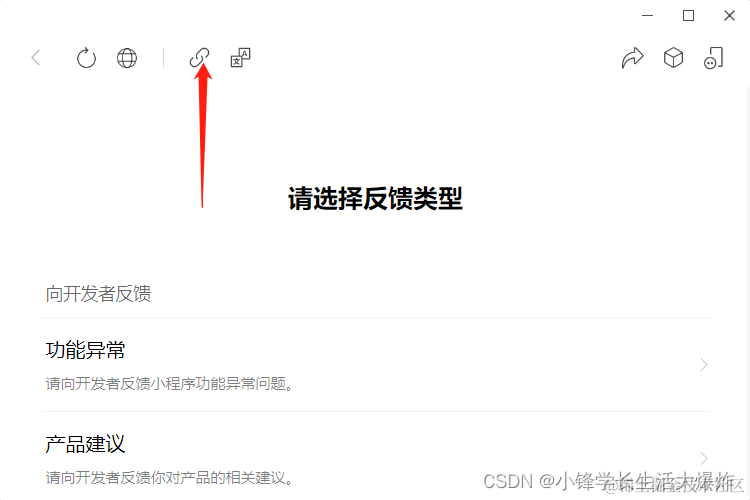The image size is (750, 500).
Task: Reload the page with the refresh icon
Action: 86,58
